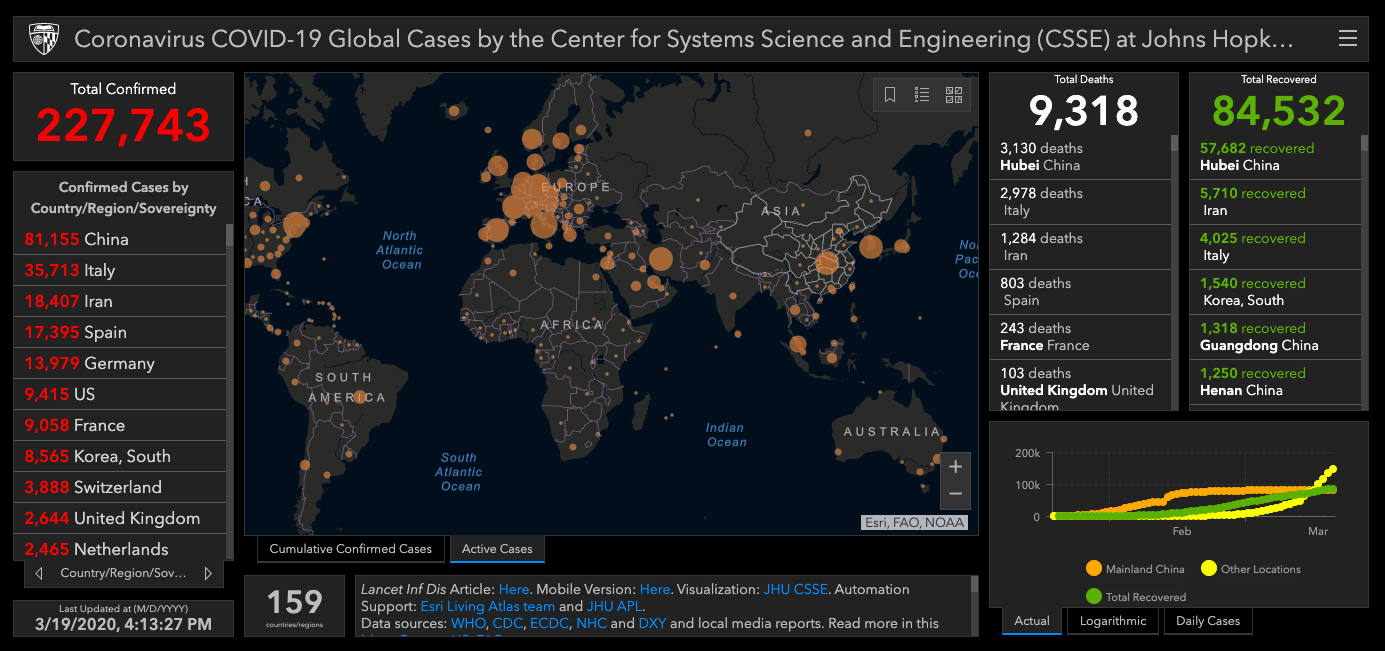Click the 1,284 deaths Iran row

click(1080, 247)
